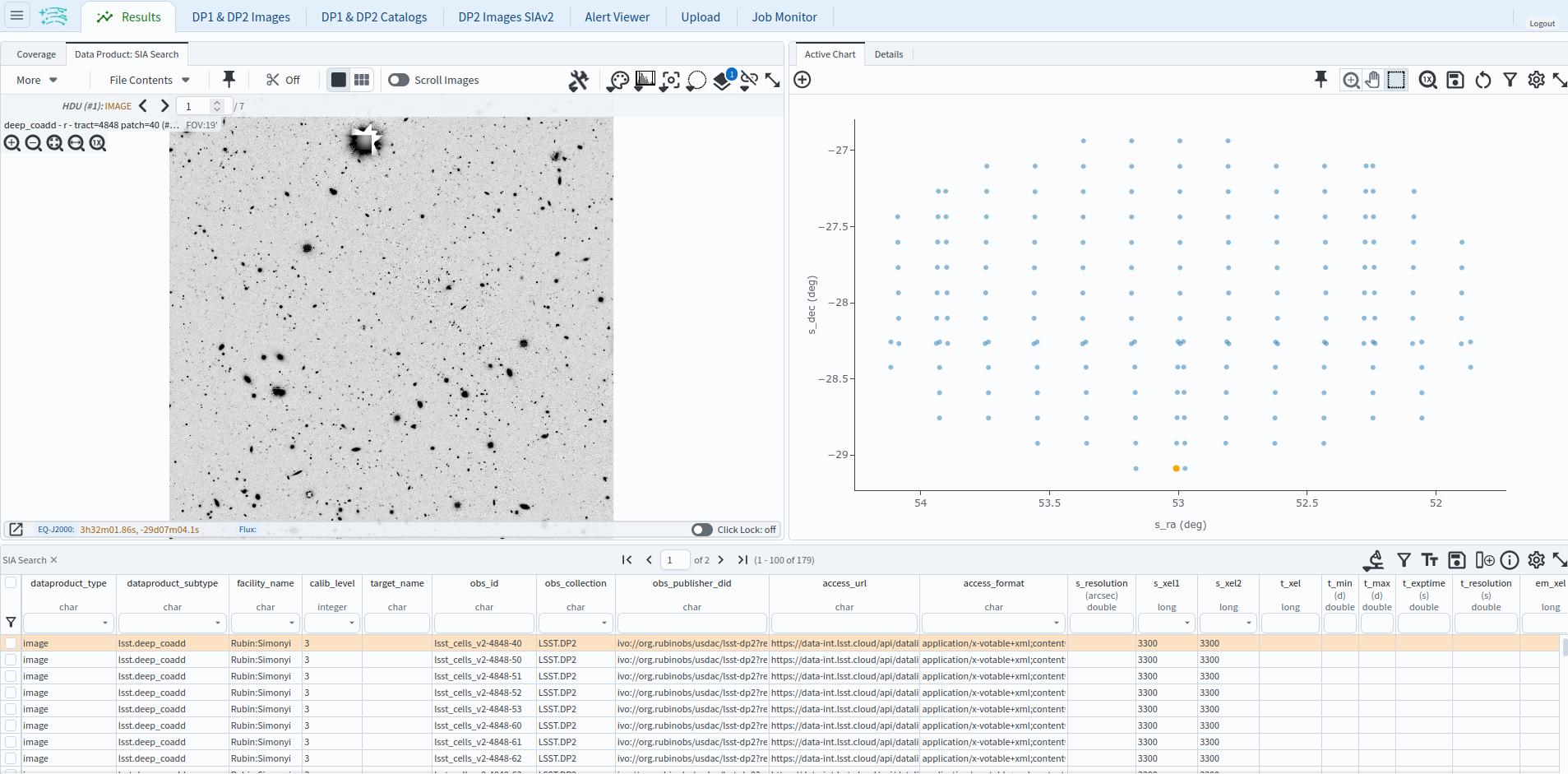Open table data product microscope dropdown

pyautogui.click(x=1374, y=560)
